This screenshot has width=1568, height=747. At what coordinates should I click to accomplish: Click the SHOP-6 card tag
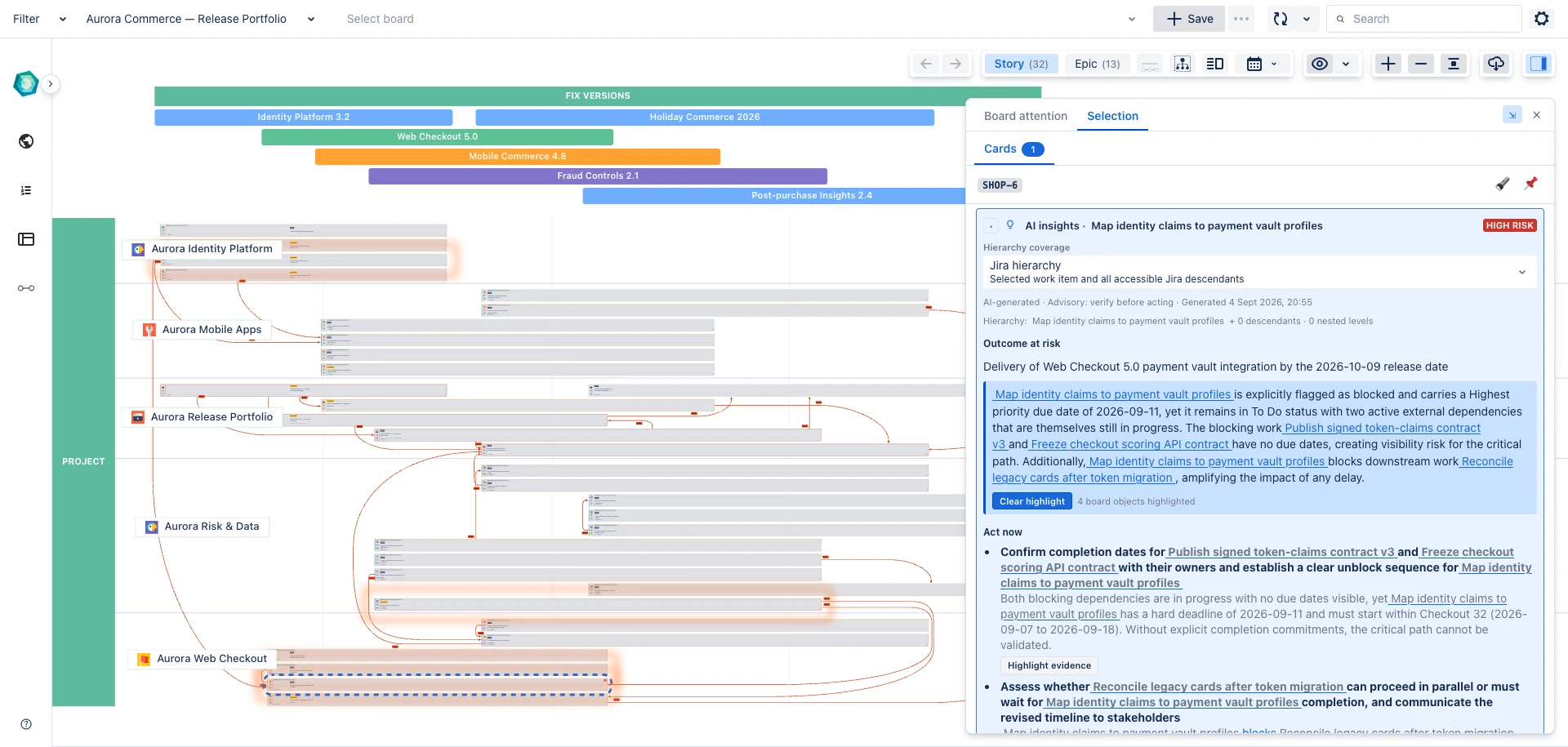1000,185
